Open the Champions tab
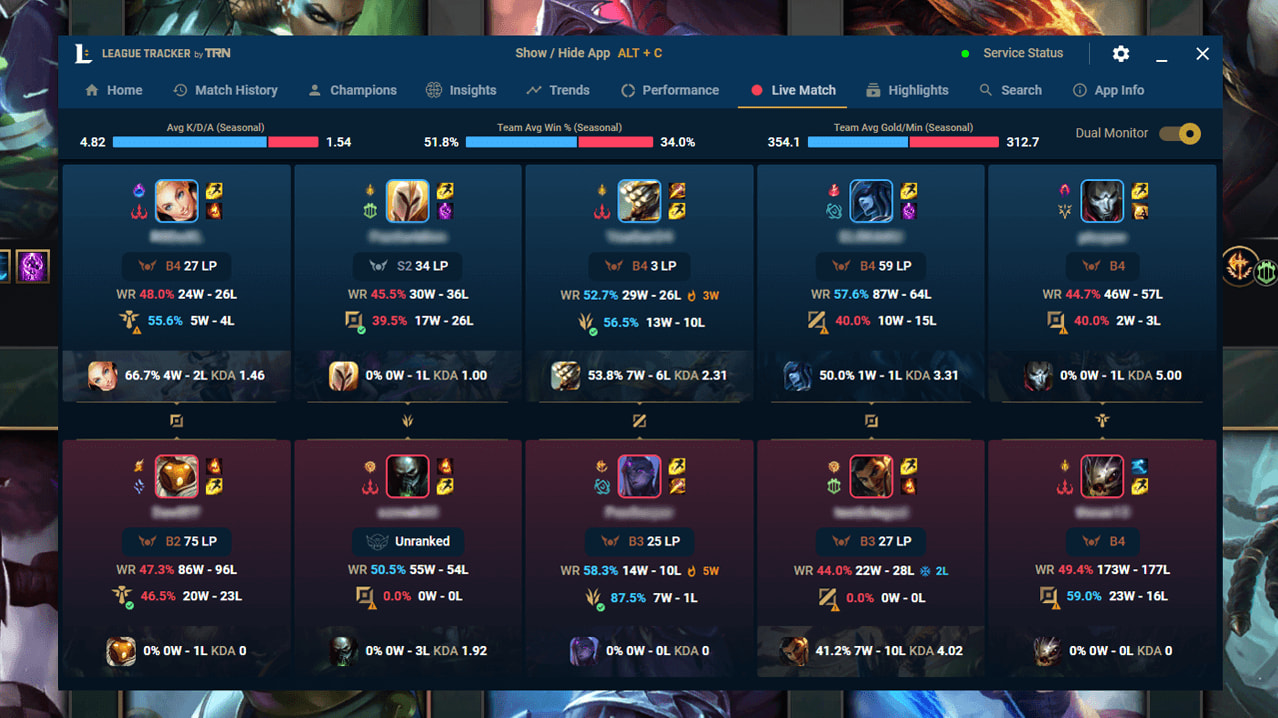The width and height of the screenshot is (1278, 718). click(352, 90)
